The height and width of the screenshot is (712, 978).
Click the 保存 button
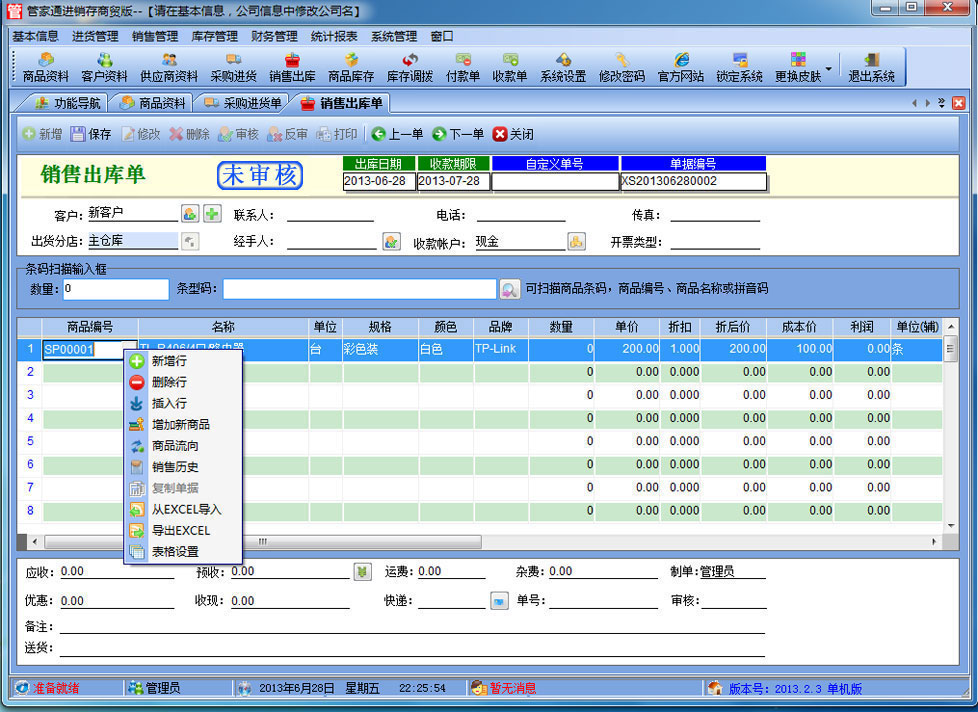tap(91, 134)
